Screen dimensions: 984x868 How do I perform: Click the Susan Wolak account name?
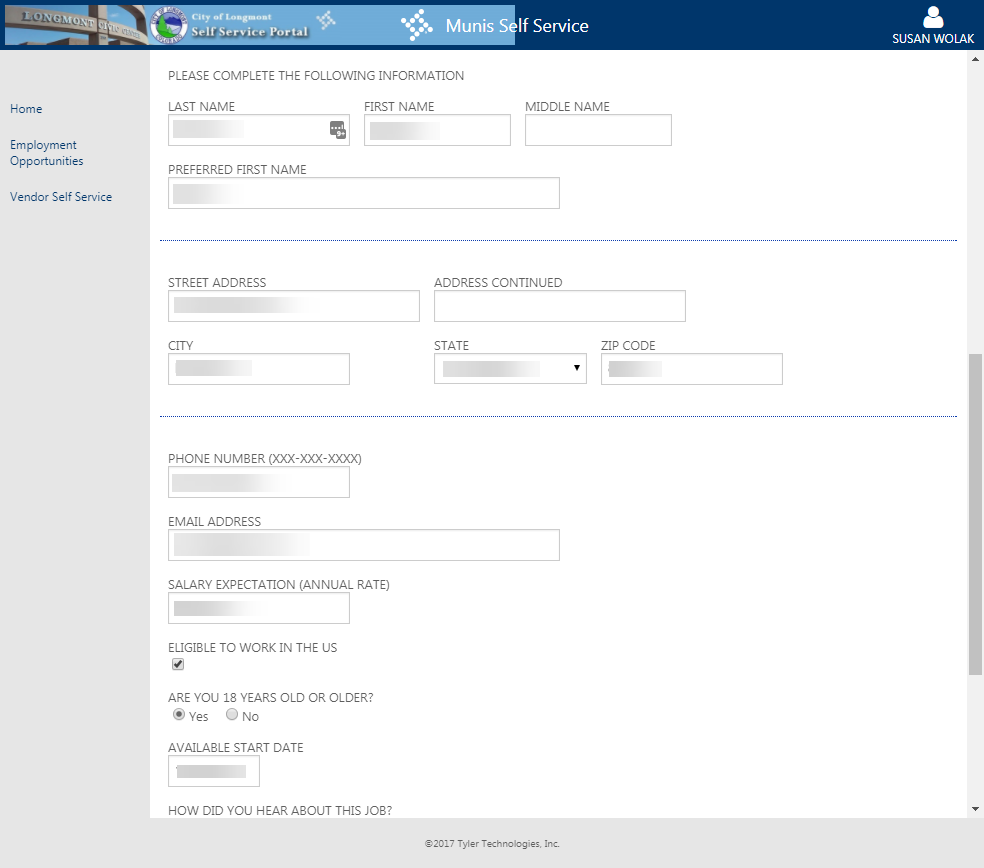tap(932, 39)
